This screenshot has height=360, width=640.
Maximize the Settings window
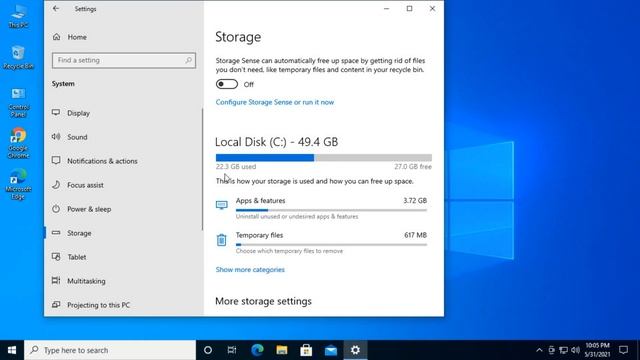click(x=409, y=9)
